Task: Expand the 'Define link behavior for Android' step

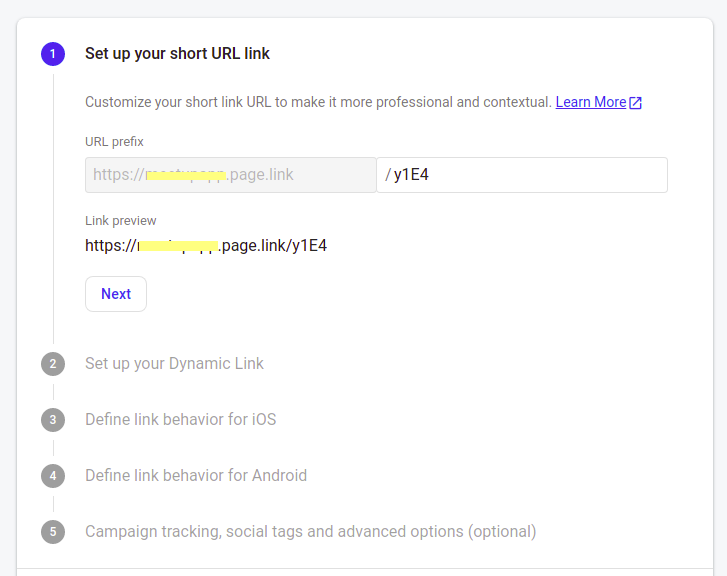Action: click(x=196, y=476)
